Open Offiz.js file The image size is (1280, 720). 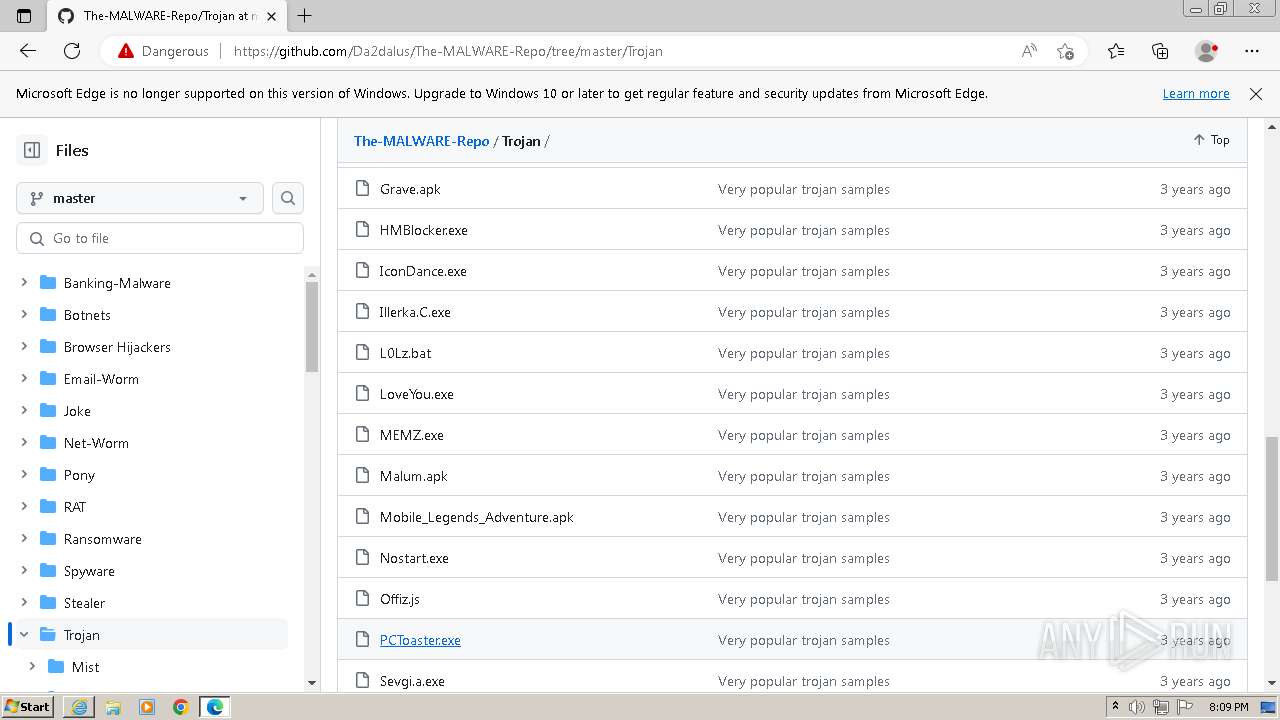coord(400,599)
